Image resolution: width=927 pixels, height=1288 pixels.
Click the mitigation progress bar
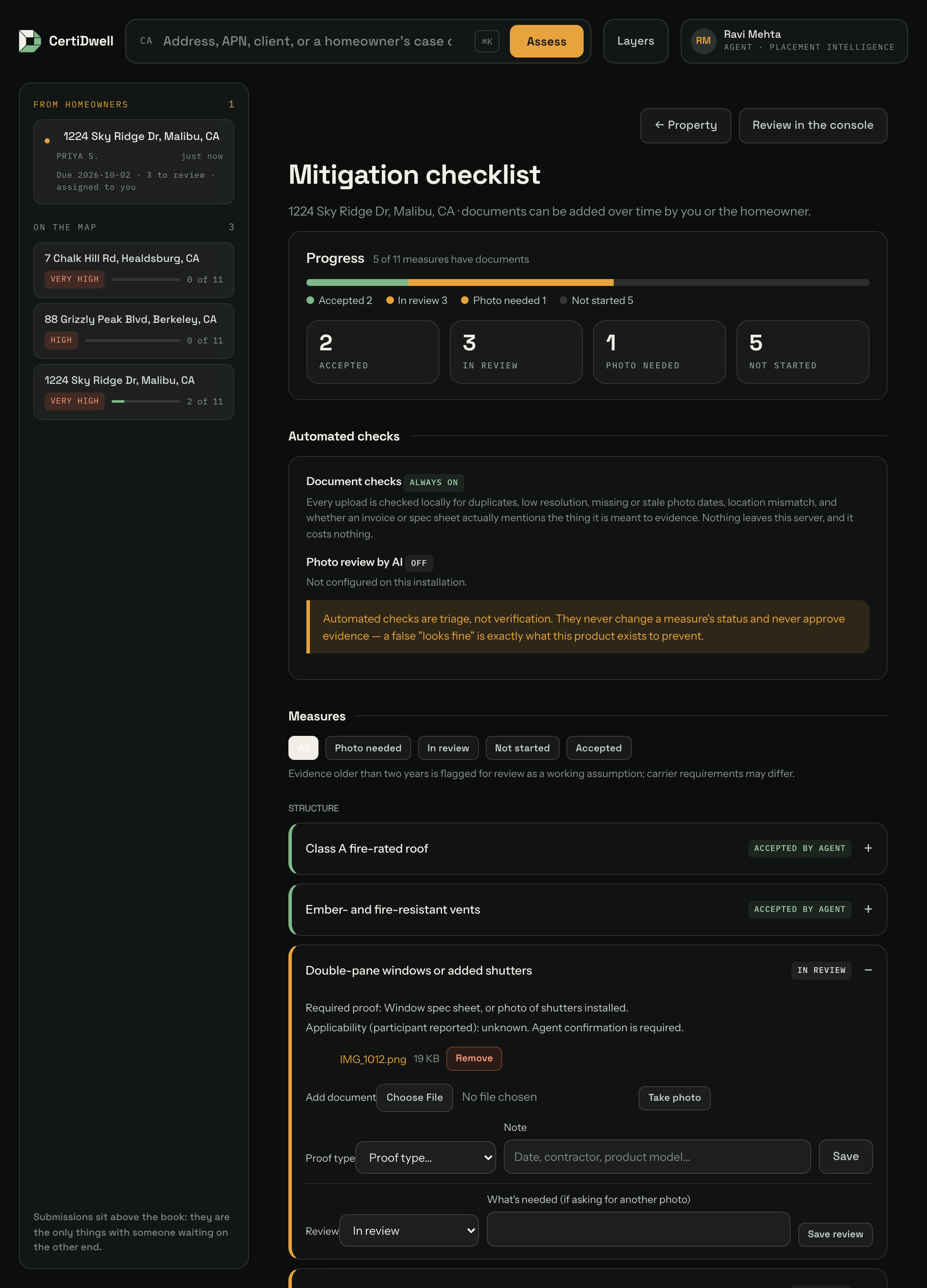click(x=588, y=282)
